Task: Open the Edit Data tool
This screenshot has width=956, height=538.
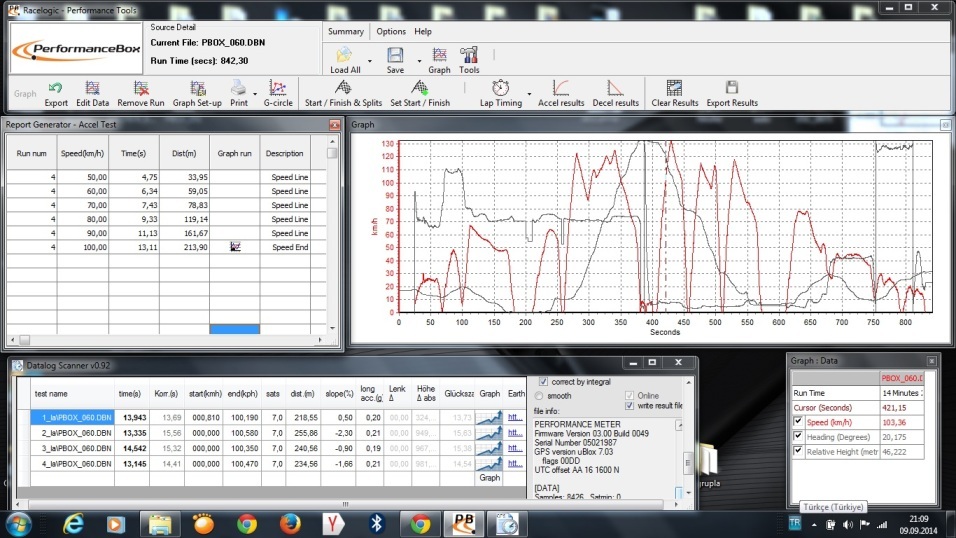Action: pos(92,89)
